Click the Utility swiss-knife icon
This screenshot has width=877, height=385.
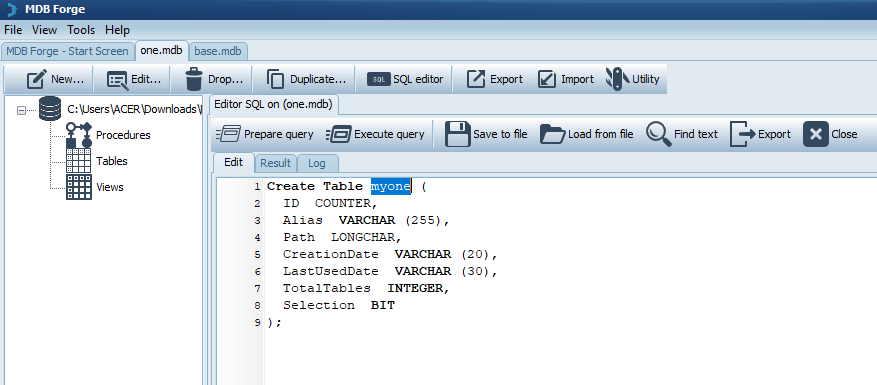(x=617, y=79)
